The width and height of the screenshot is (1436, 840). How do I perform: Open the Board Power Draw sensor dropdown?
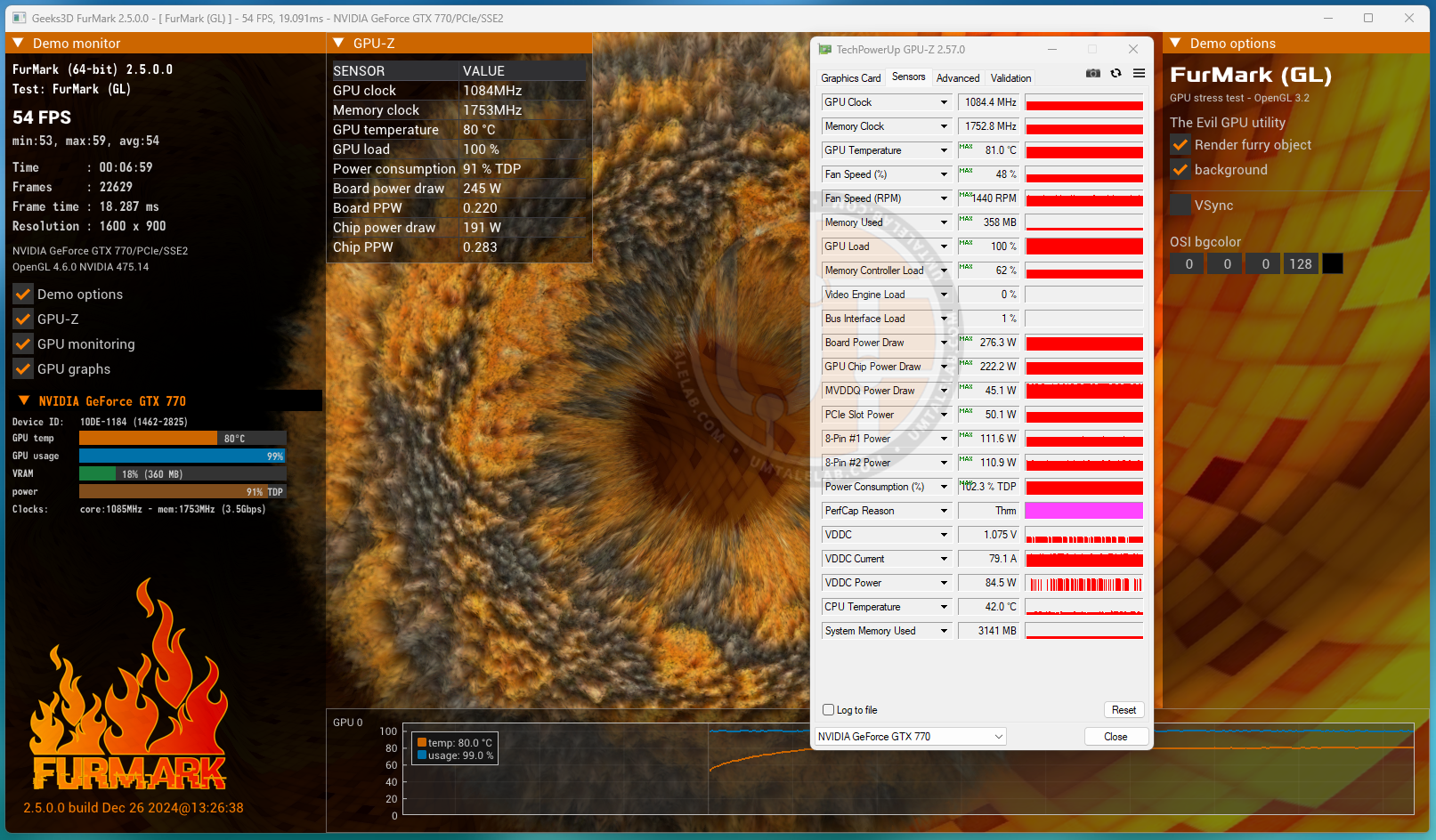tap(944, 343)
